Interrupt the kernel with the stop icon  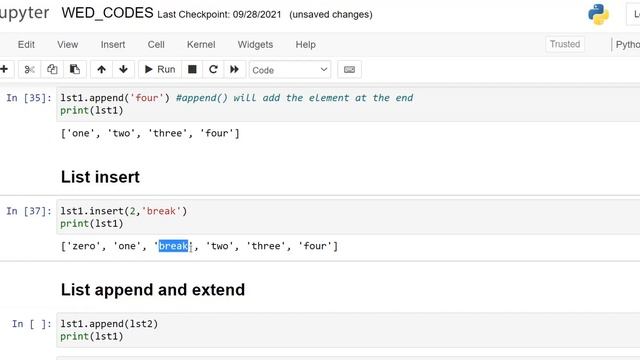(x=192, y=69)
